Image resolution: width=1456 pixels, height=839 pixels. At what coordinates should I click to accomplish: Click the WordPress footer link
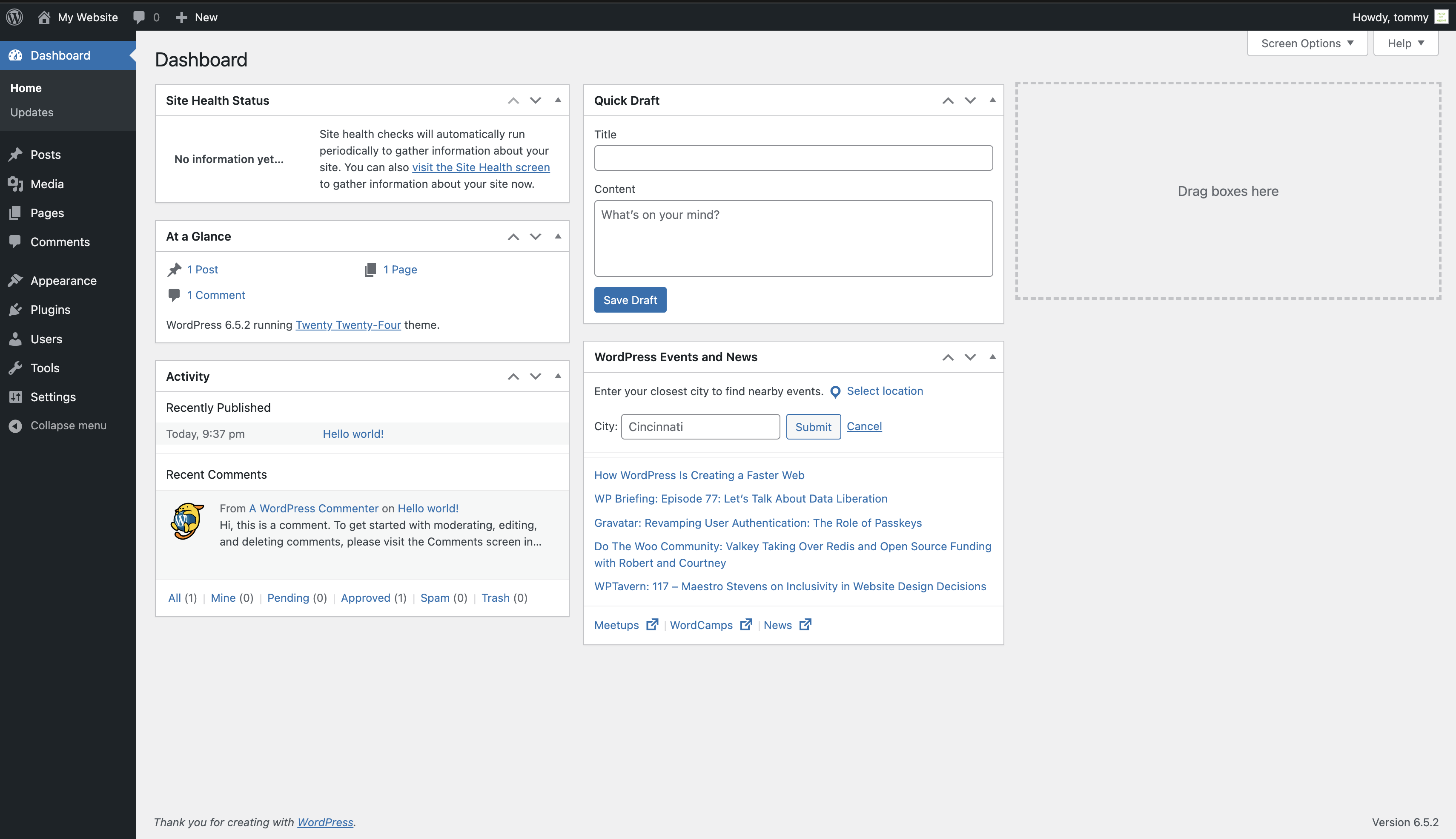coord(325,822)
